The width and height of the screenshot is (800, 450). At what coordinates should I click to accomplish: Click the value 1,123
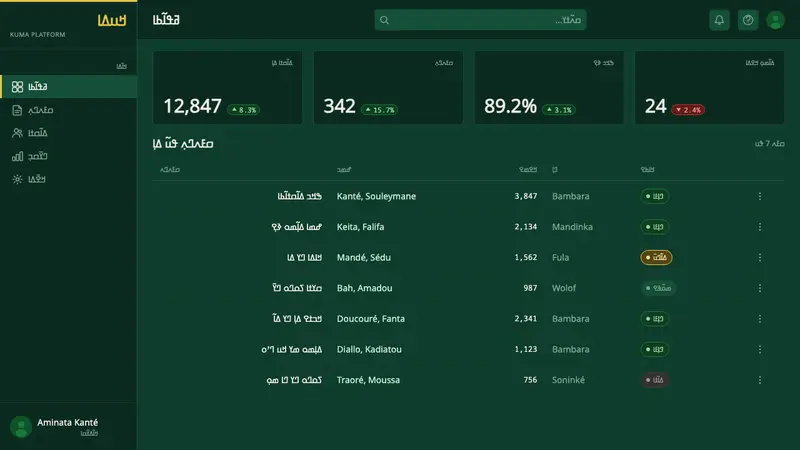pos(526,349)
